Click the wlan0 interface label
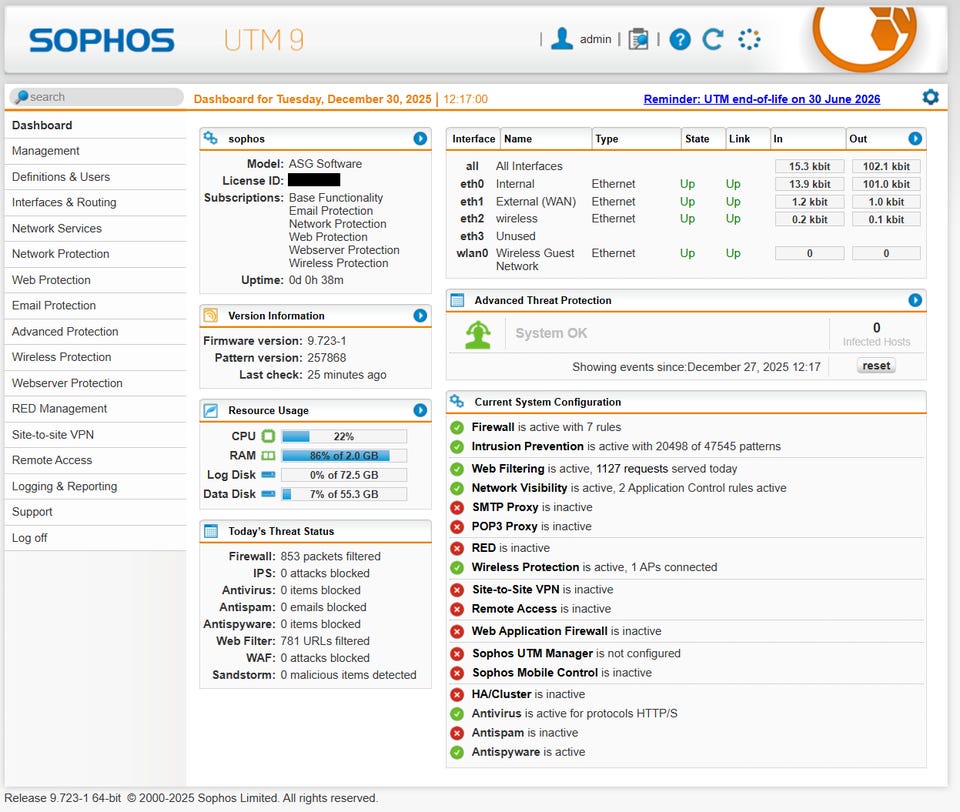This screenshot has width=960, height=812. click(472, 253)
